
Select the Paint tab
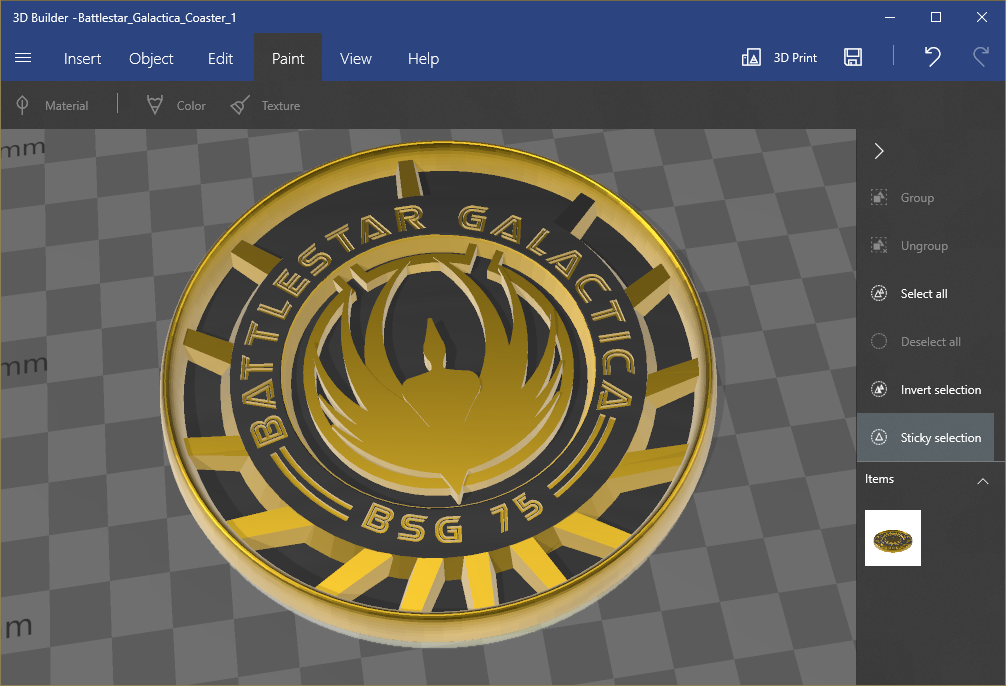coord(288,58)
